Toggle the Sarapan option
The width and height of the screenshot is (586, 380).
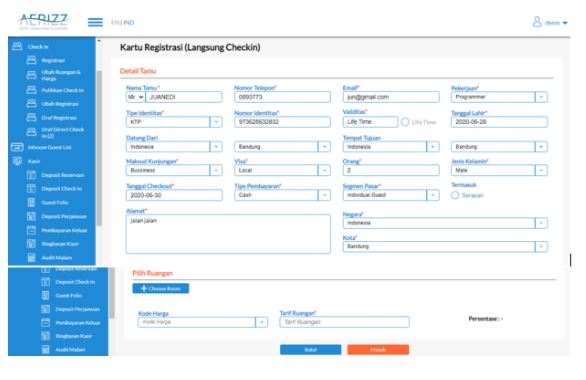pos(455,195)
